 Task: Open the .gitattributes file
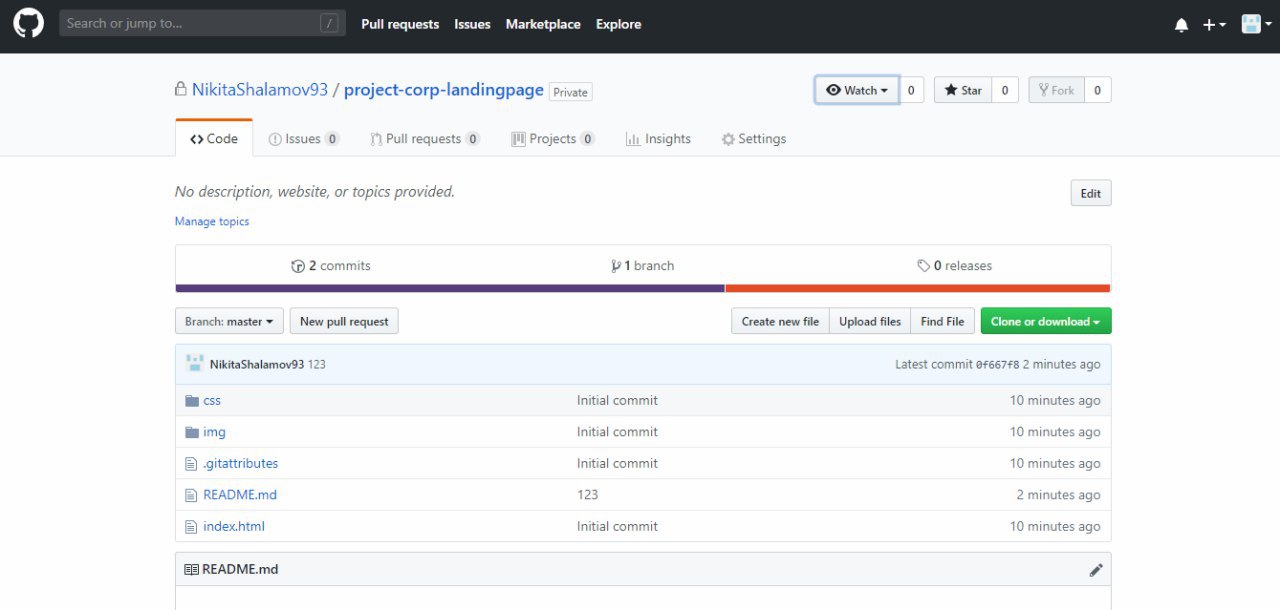(240, 464)
